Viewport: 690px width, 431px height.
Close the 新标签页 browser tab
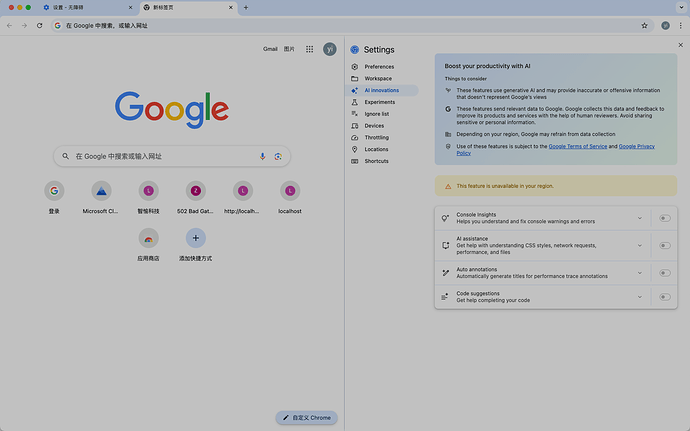tap(231, 7)
